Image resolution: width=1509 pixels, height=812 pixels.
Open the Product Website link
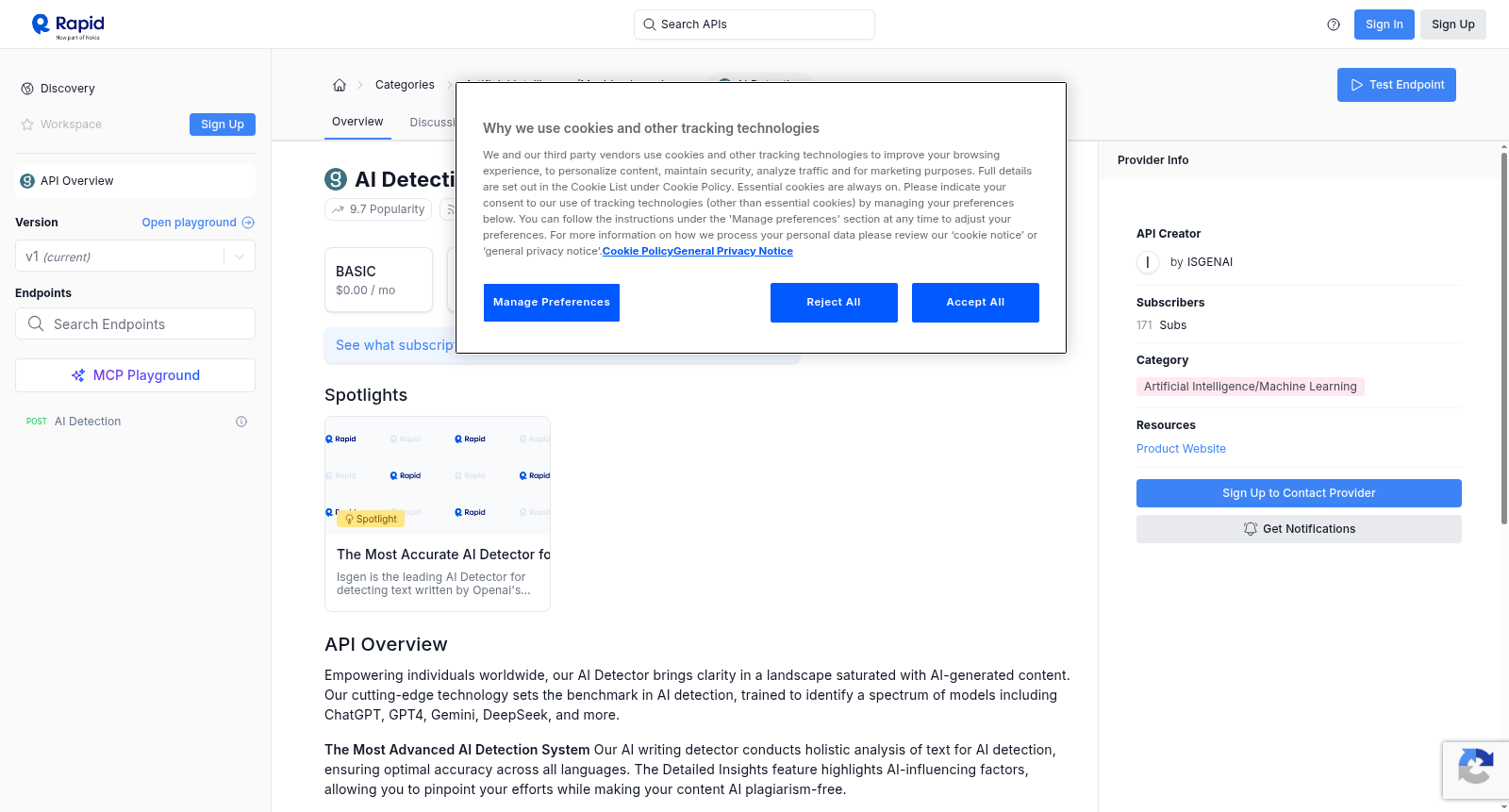[1181, 449]
